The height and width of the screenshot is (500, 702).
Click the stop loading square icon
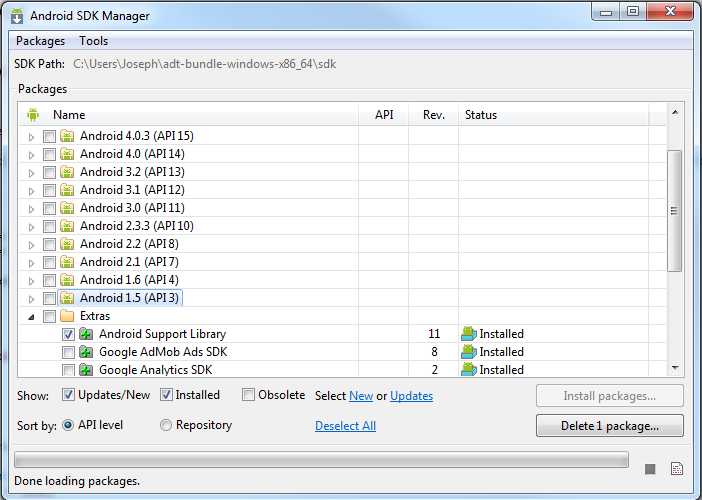[x=650, y=469]
